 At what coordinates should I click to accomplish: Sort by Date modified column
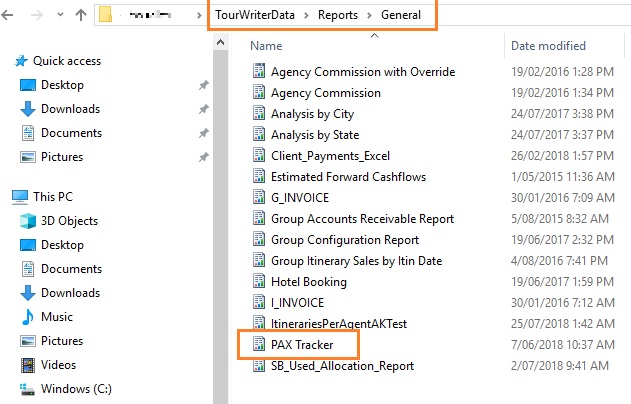click(548, 46)
